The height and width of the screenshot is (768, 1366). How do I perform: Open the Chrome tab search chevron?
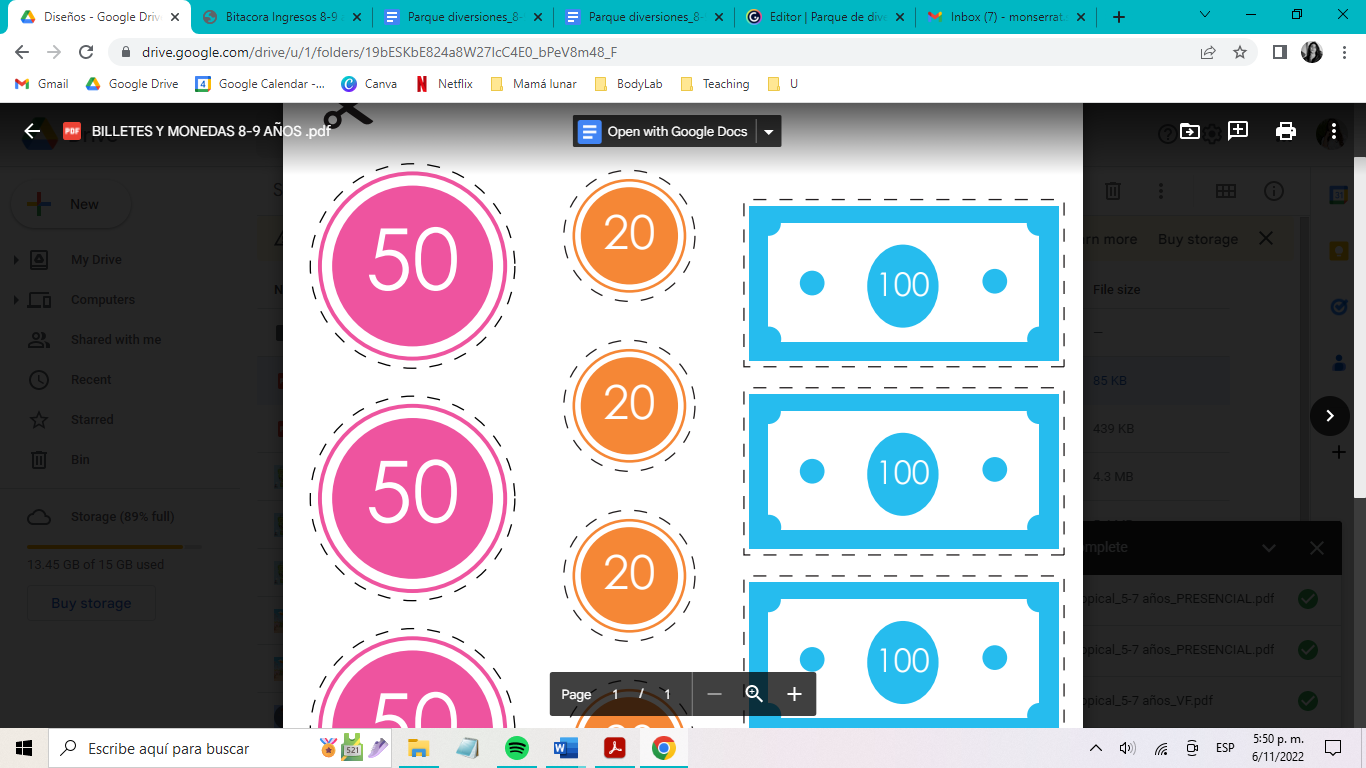coord(1204,16)
